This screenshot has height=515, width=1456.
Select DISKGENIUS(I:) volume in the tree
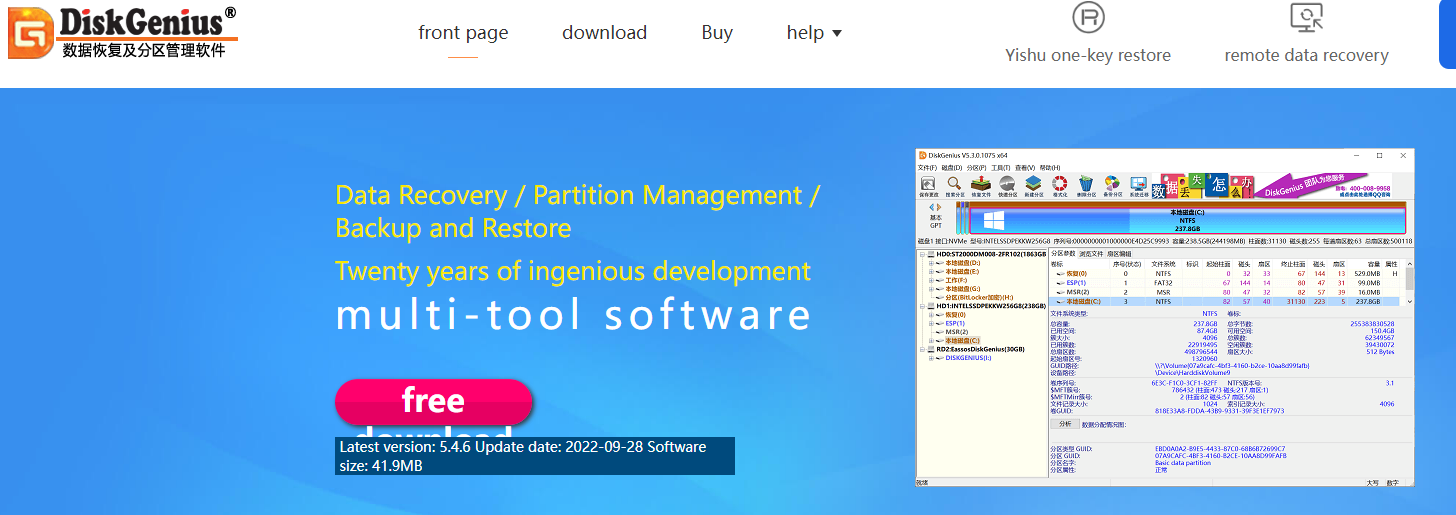[x=970, y=357]
